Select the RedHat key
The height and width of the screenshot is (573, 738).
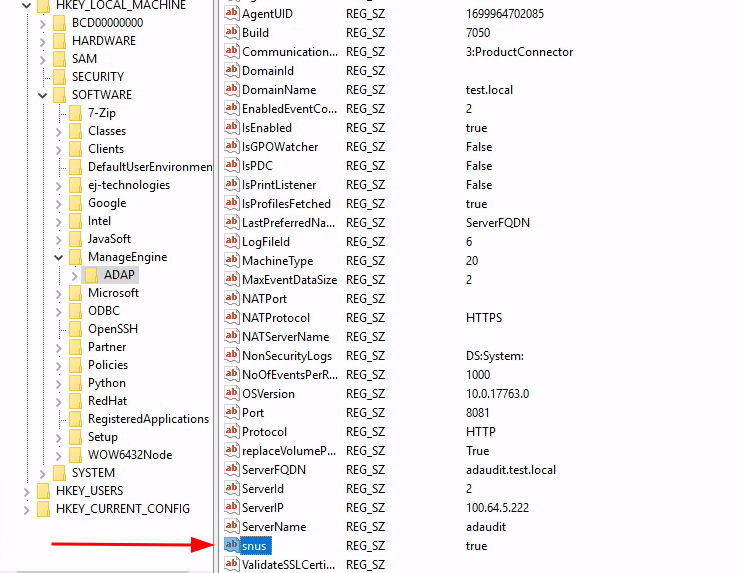click(x=107, y=401)
